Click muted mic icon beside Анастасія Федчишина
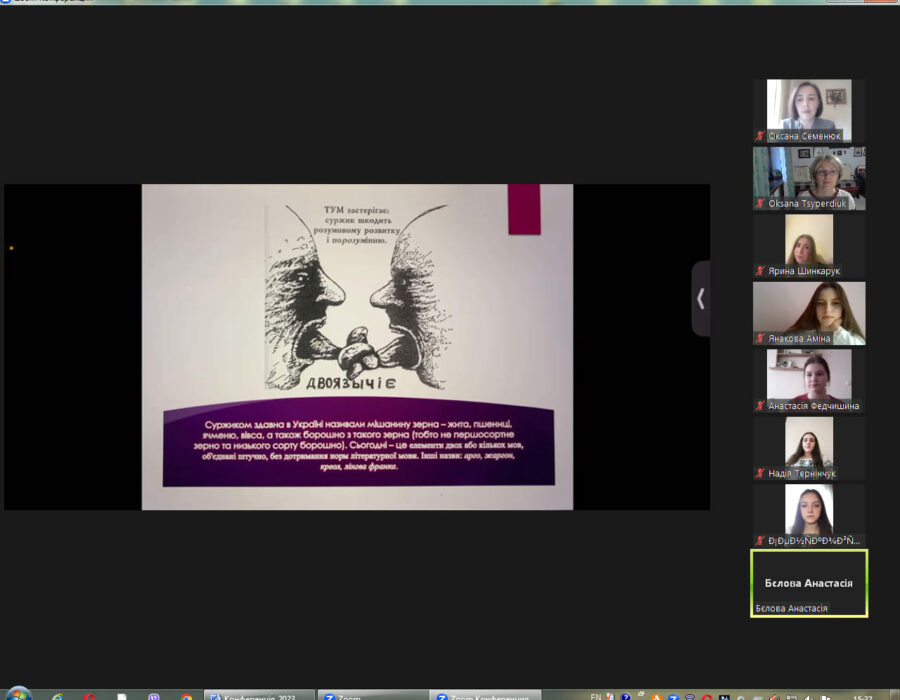Screen dimensions: 900x700 [x=760, y=406]
